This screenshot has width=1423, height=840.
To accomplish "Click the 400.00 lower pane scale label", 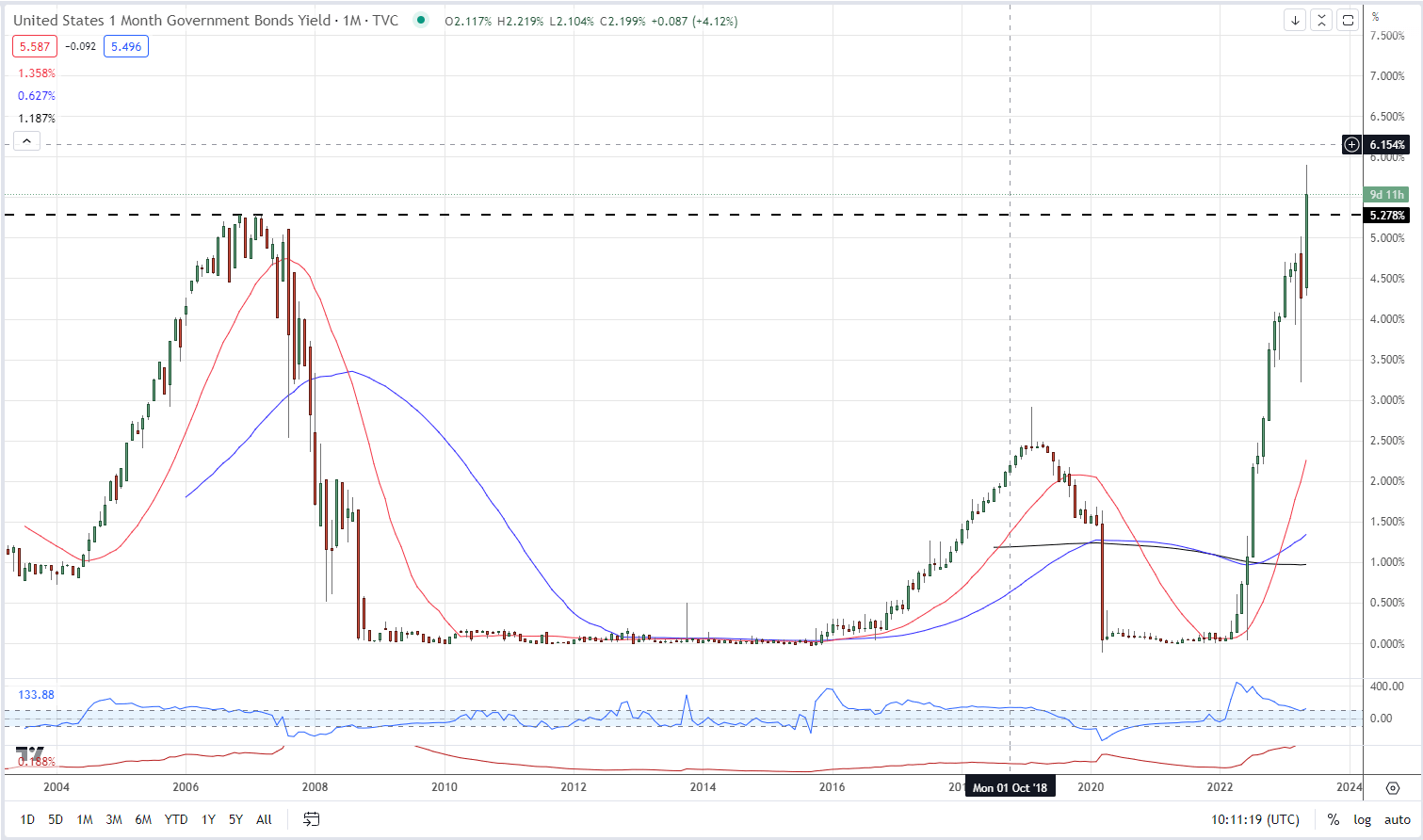I will [1388, 687].
